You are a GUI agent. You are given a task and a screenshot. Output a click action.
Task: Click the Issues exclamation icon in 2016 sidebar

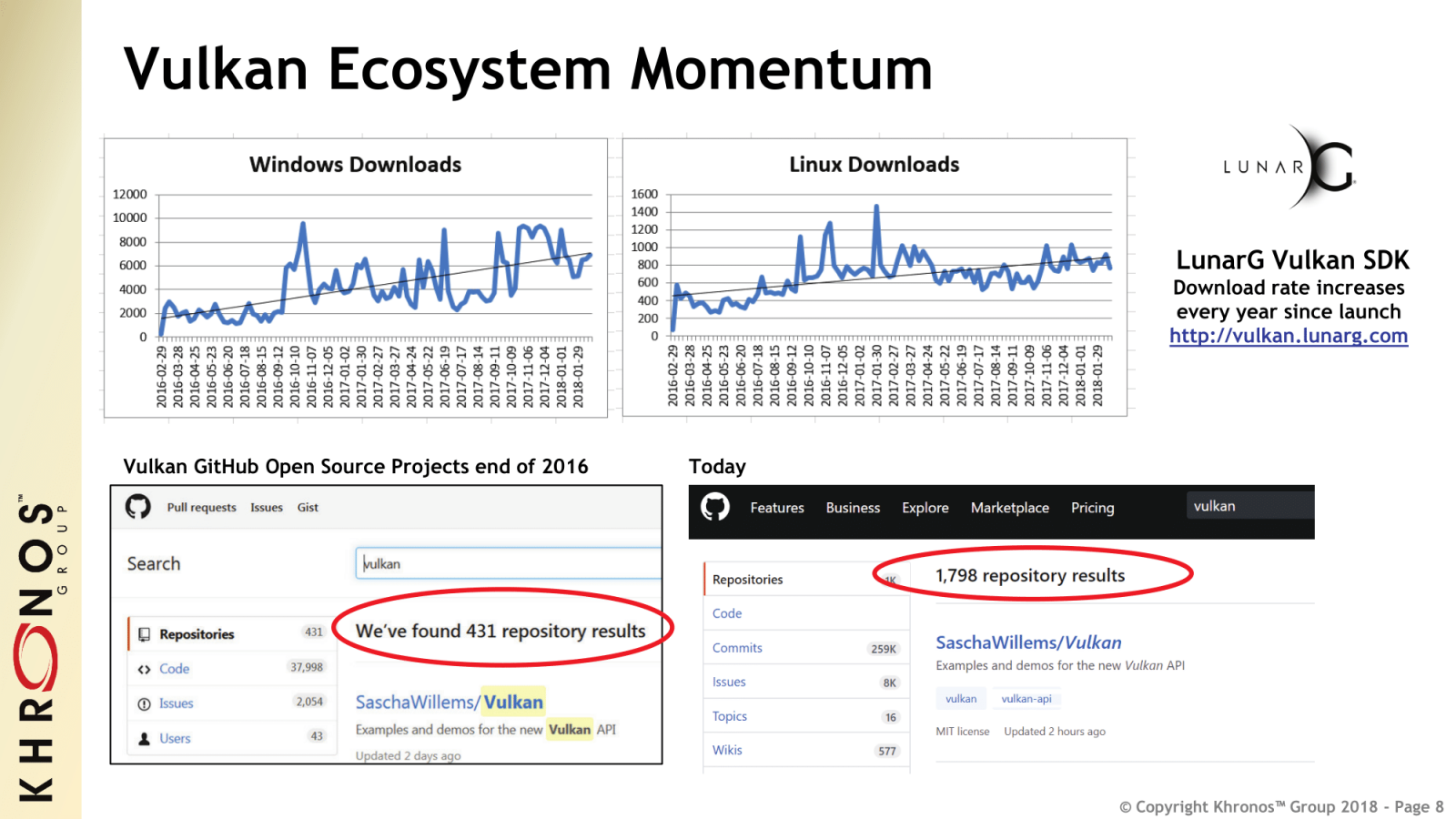144,703
